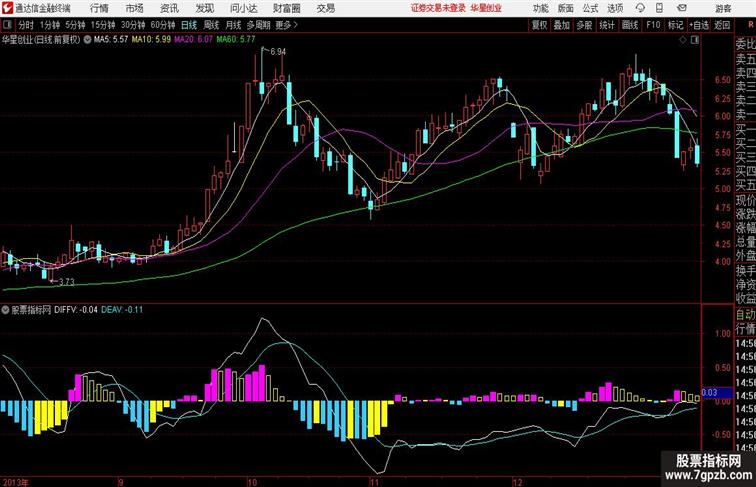The height and width of the screenshot is (487, 756).
Task: Switch to the 1分钟 period tab
Action: tap(50, 25)
